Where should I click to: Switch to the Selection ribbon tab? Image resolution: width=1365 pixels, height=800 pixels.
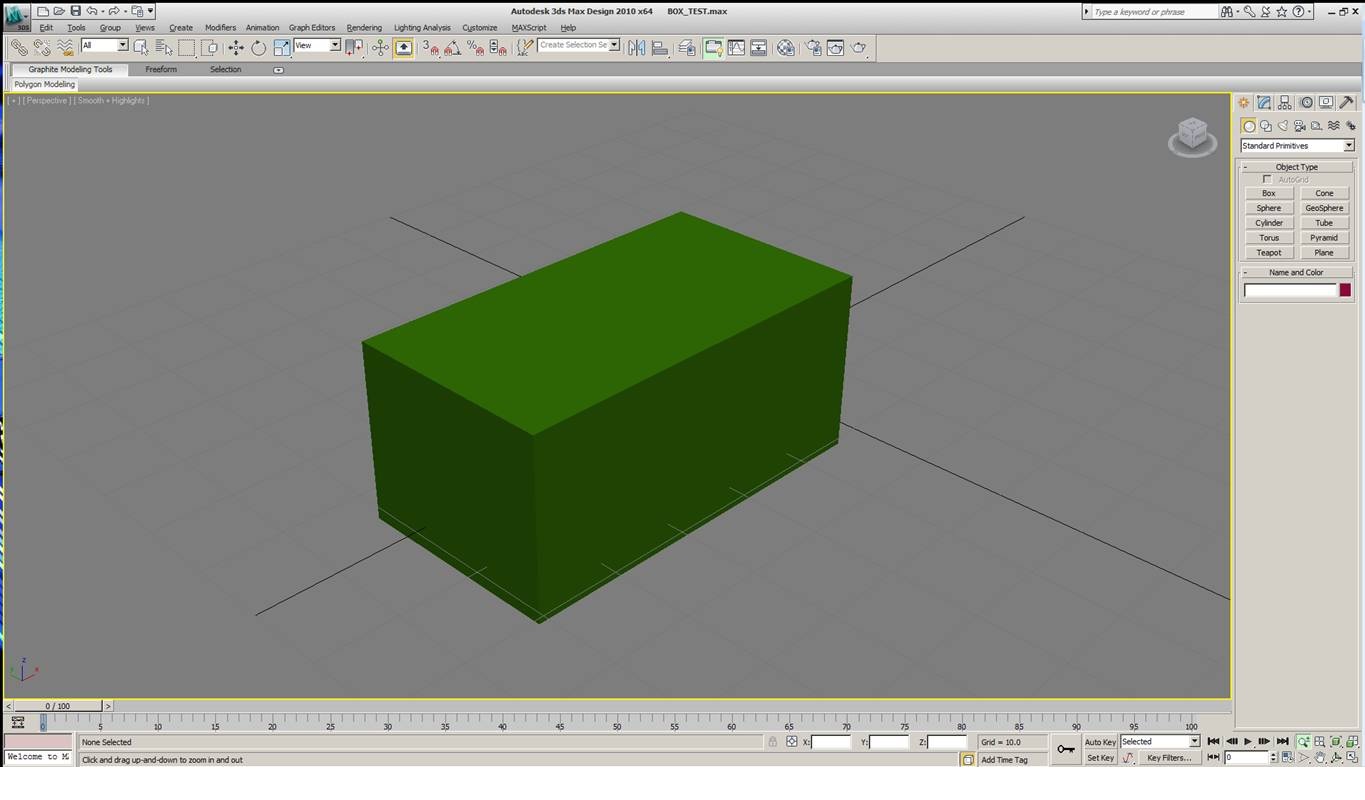(x=225, y=70)
